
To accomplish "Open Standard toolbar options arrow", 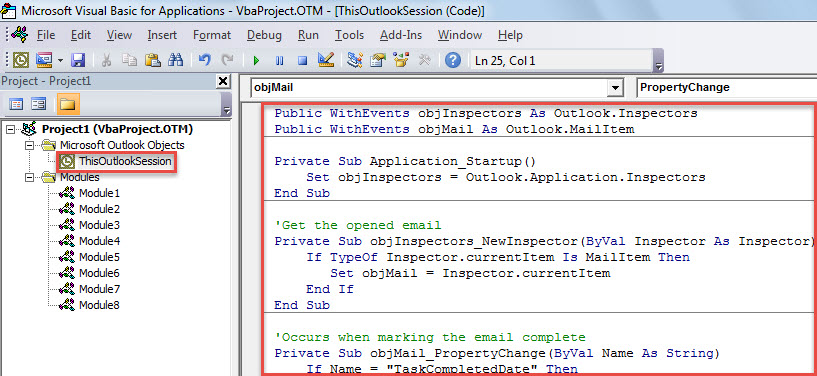I will point(659,67).
